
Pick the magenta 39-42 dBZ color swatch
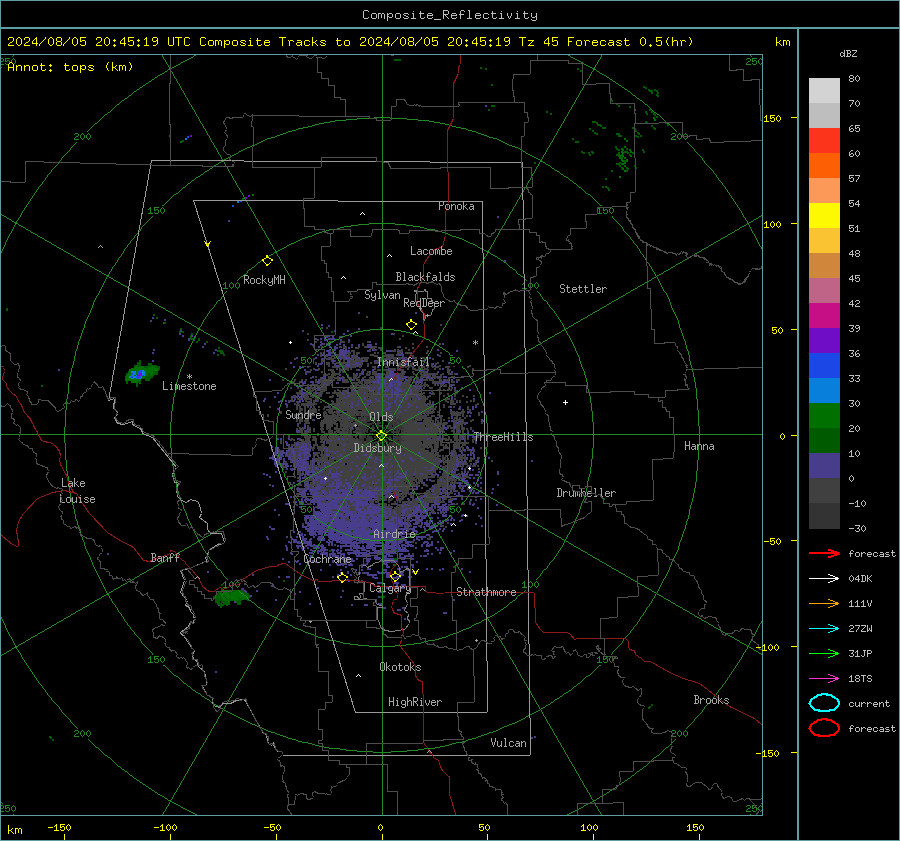point(824,316)
